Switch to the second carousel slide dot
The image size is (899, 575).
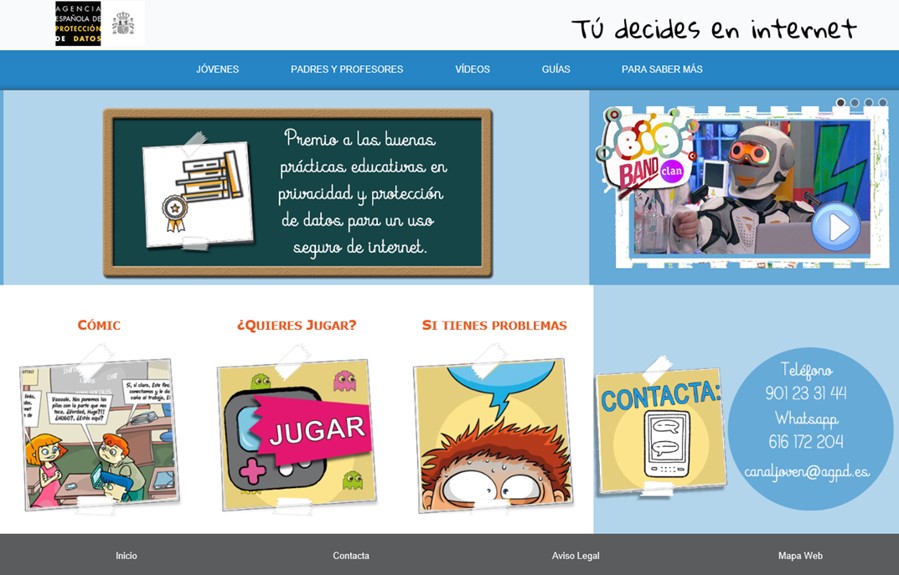click(855, 102)
